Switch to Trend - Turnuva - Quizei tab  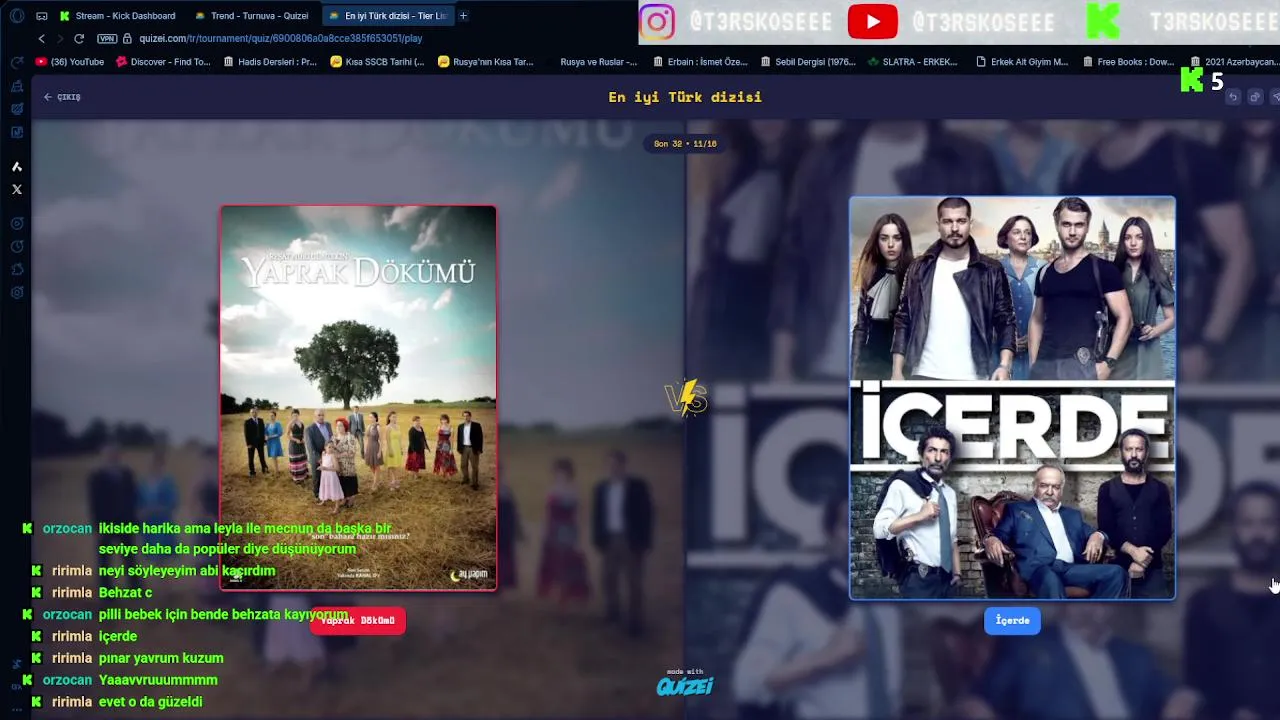point(252,16)
